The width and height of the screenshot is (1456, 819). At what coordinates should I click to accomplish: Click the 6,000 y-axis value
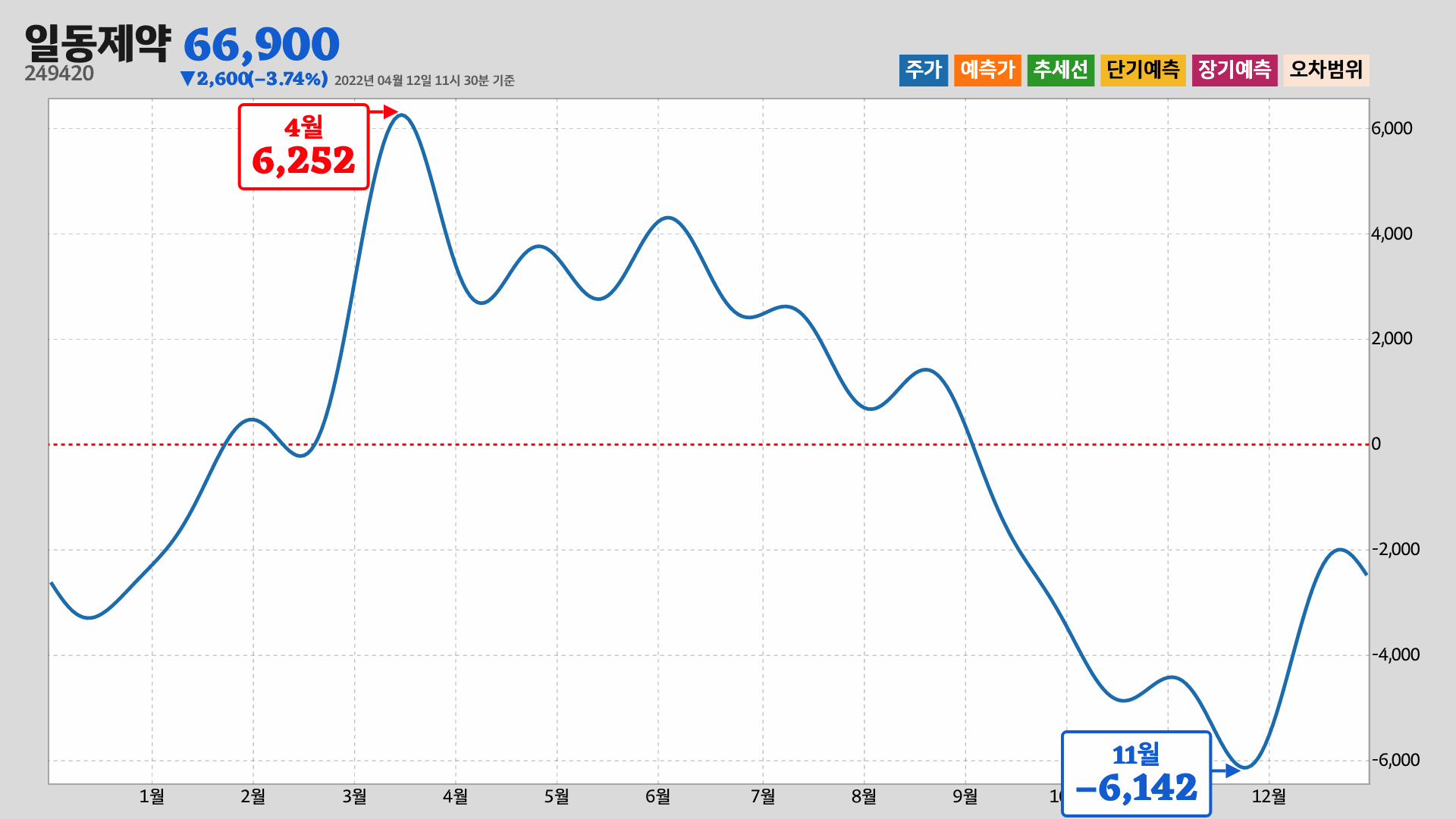pyautogui.click(x=1392, y=128)
